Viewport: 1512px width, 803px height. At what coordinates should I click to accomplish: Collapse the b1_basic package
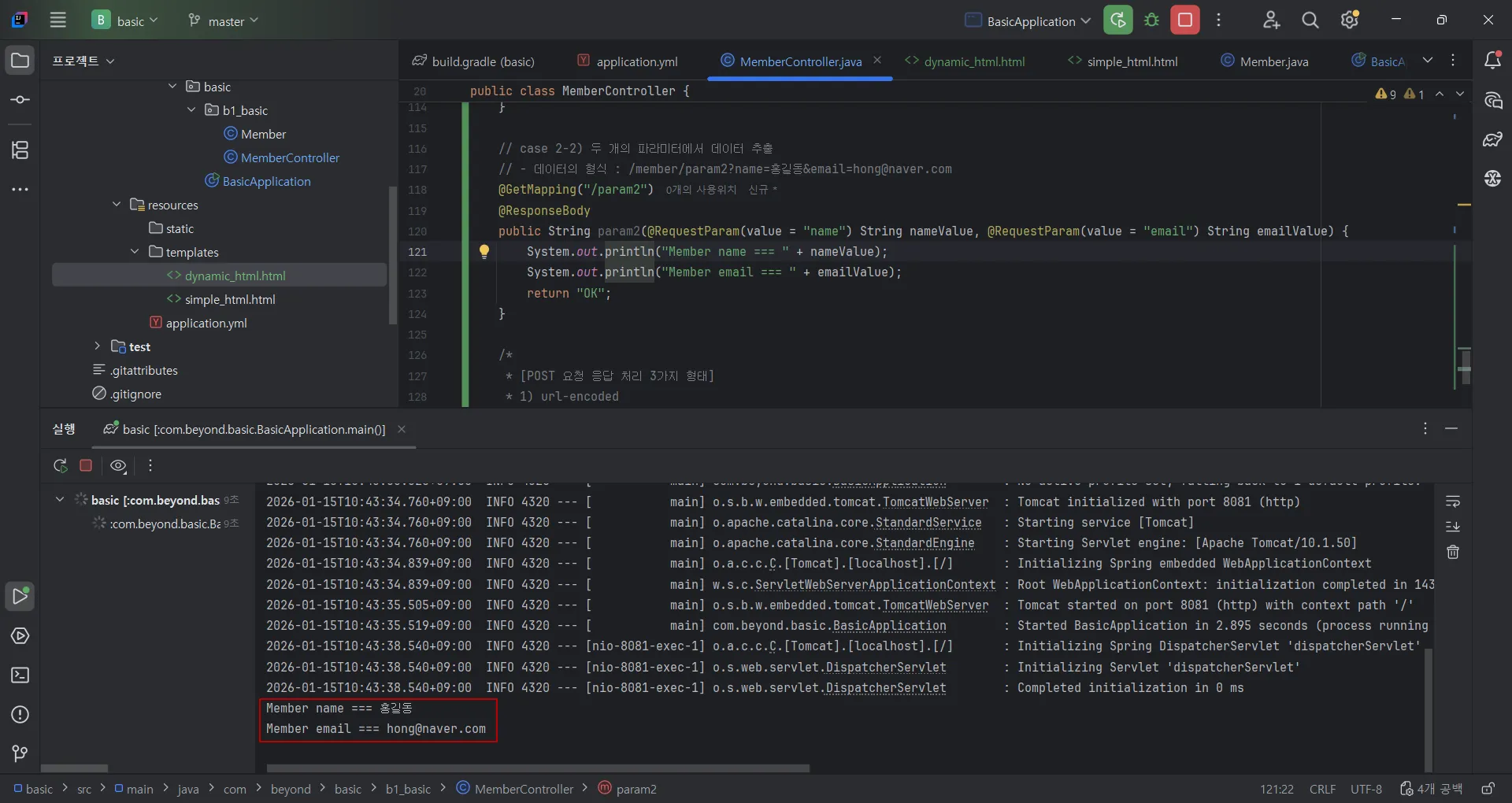(x=191, y=110)
